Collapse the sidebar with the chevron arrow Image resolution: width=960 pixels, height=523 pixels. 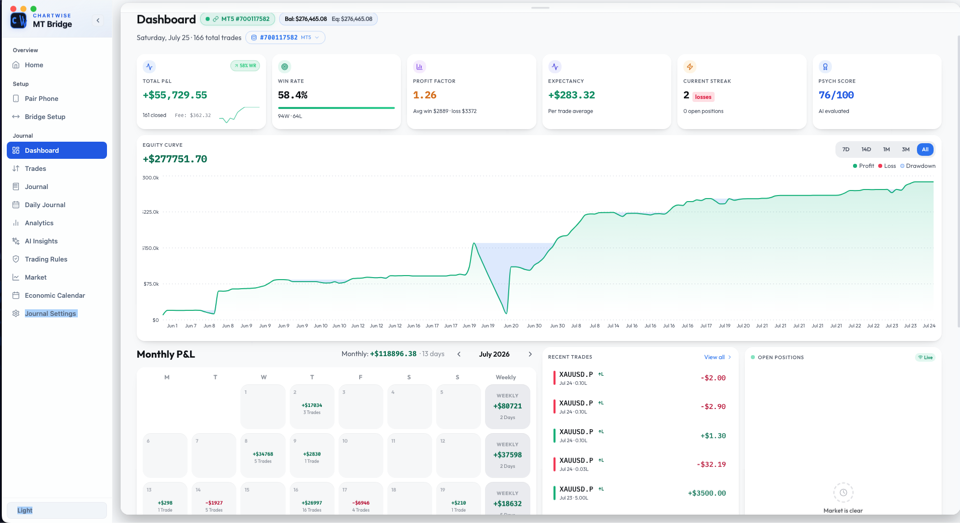coord(98,20)
